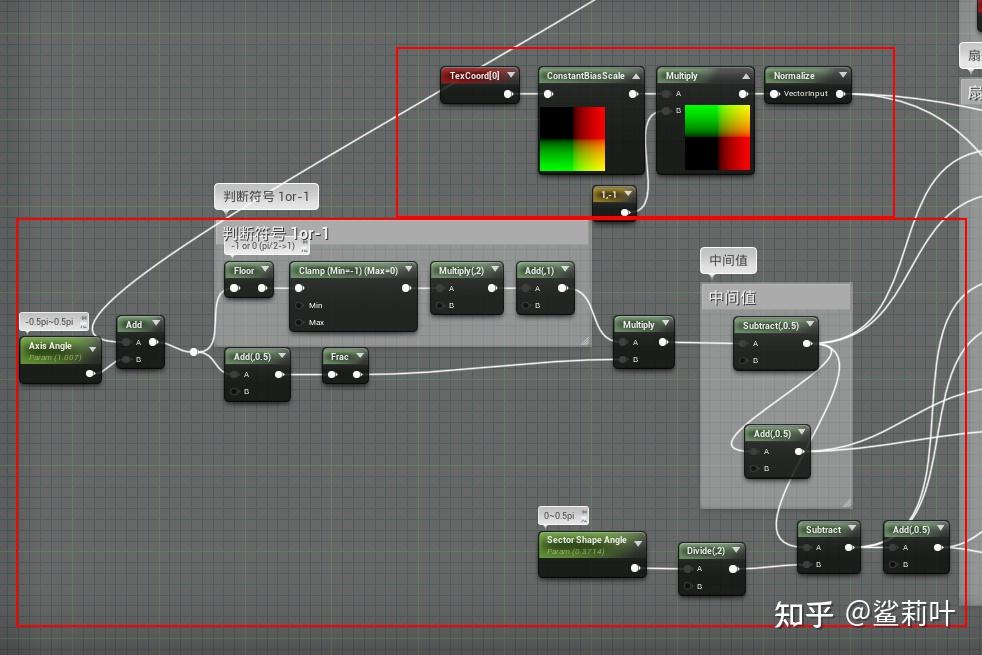The height and width of the screenshot is (655, 982).
Task: Click the ConstantBiasScale node header
Action: click(x=588, y=75)
